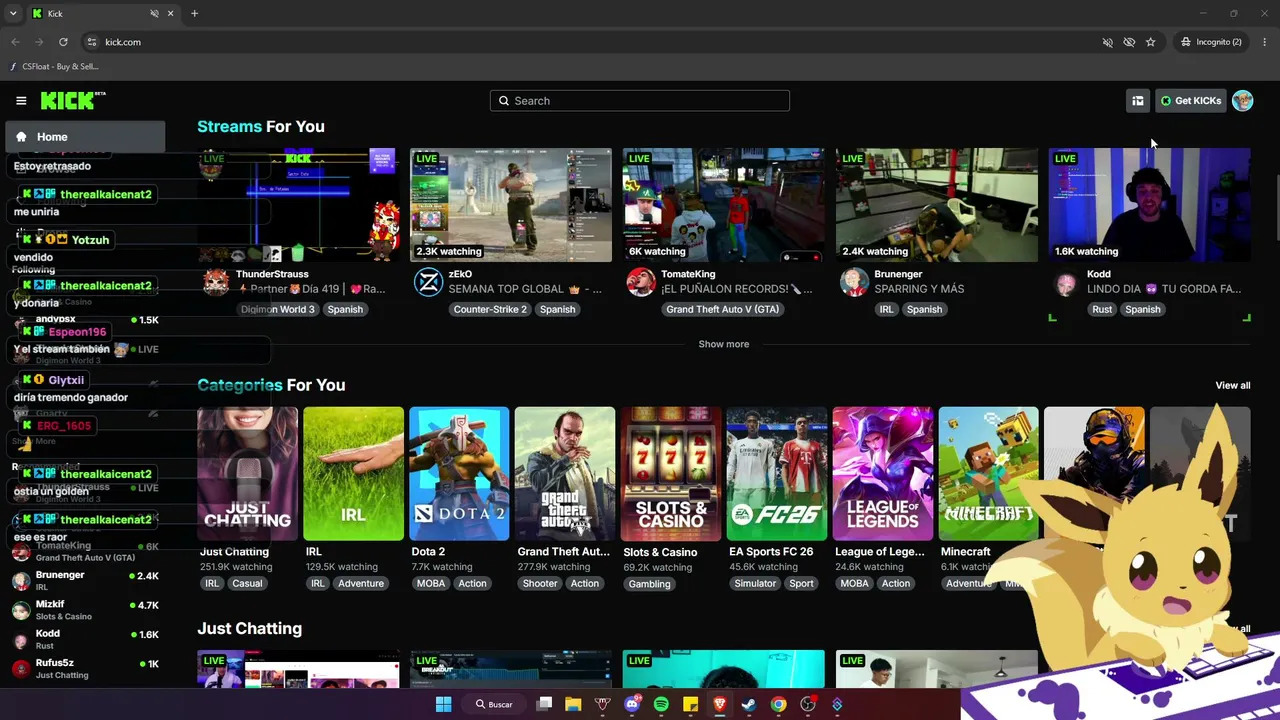Open the dashboard icon beside Get KICKs

[x=1137, y=100]
